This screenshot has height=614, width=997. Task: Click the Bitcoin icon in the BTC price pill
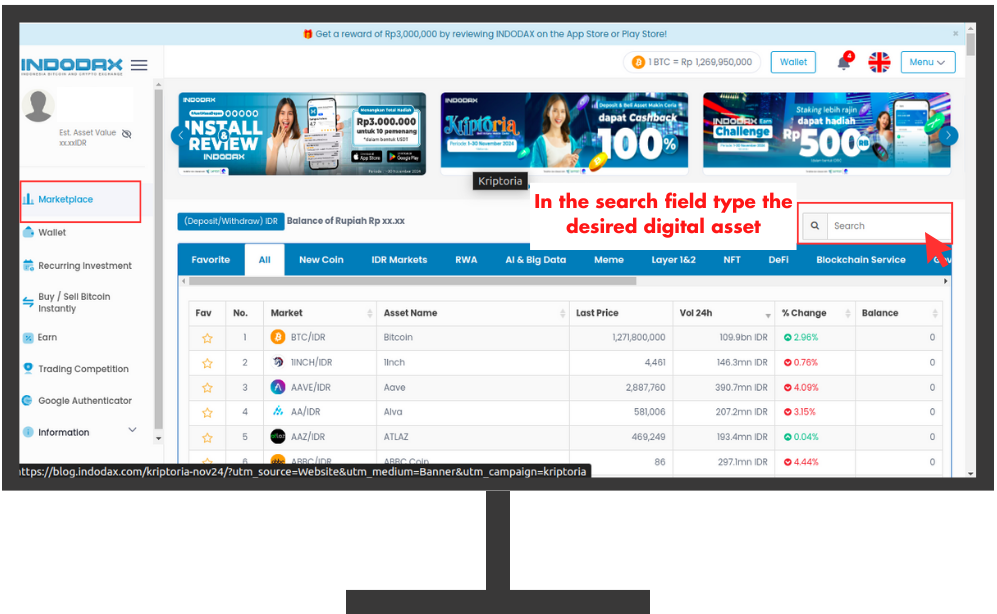click(x=638, y=62)
